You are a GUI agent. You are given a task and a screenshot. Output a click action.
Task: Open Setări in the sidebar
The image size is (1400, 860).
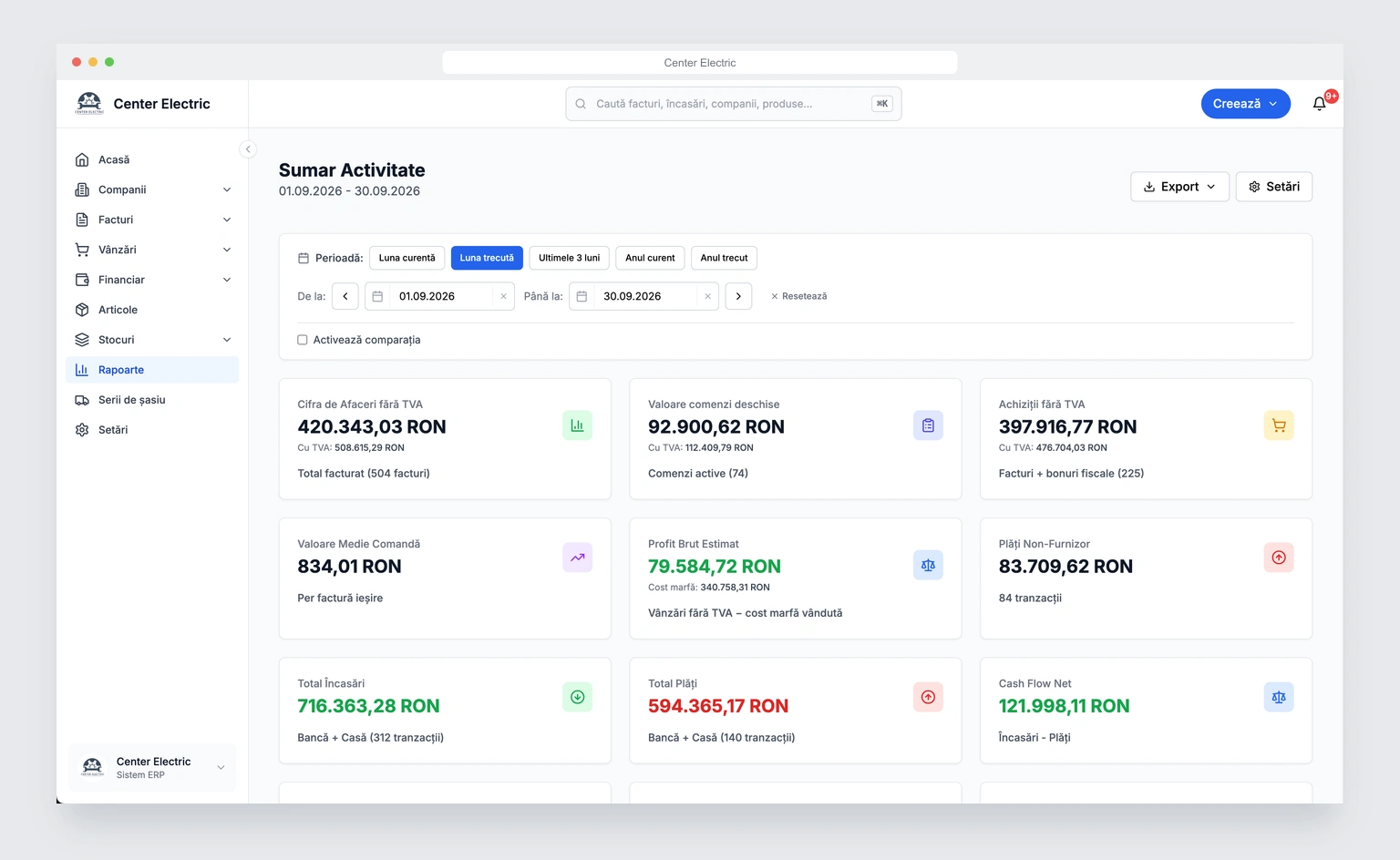152,430
